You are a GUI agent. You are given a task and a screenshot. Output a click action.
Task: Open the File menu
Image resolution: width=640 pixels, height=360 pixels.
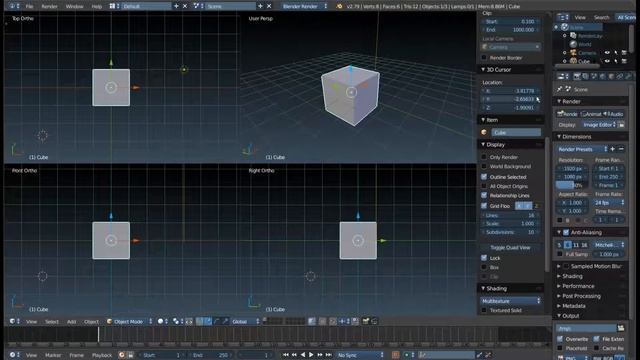click(29, 6)
